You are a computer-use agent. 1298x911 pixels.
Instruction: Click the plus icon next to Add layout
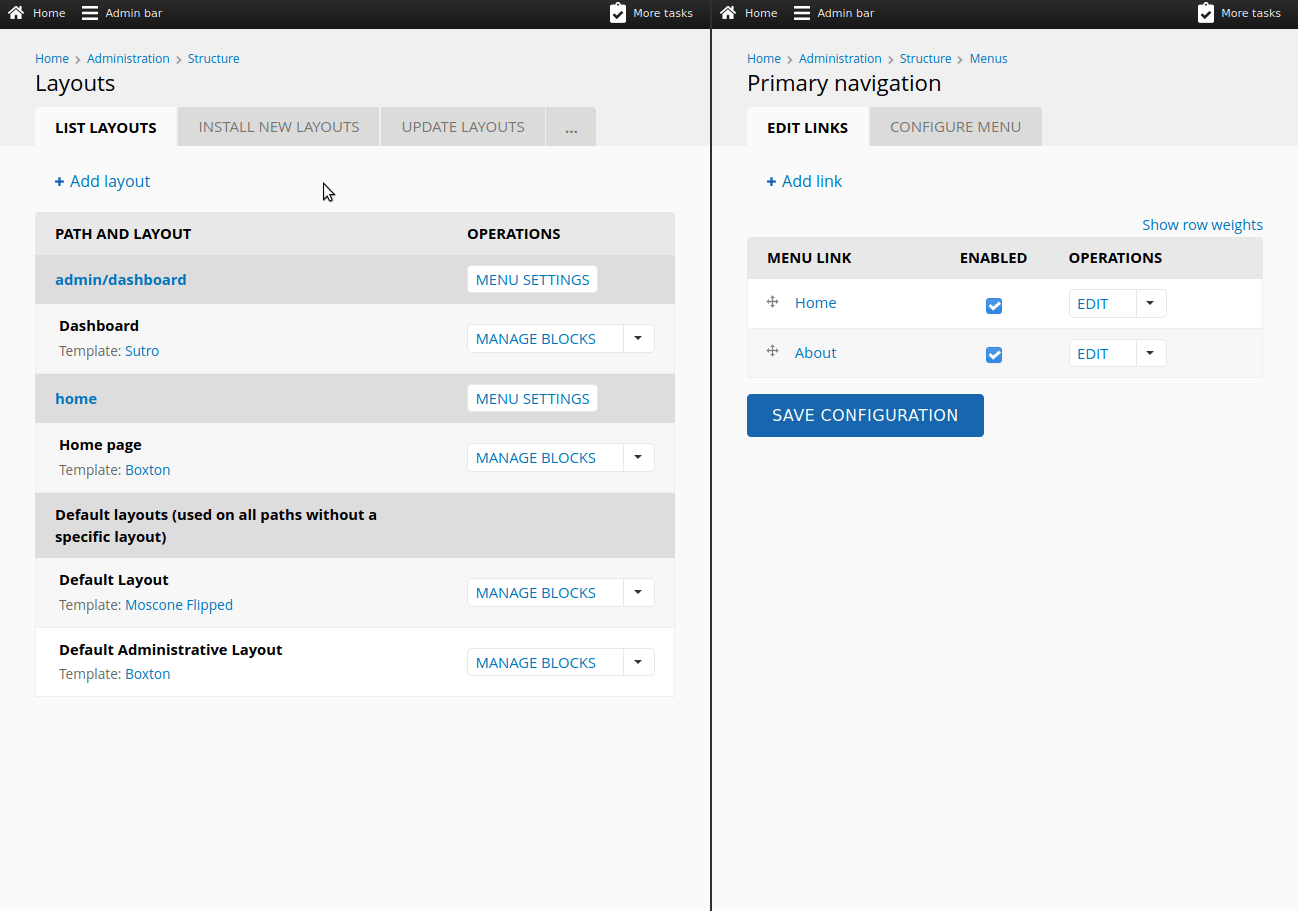(x=59, y=182)
